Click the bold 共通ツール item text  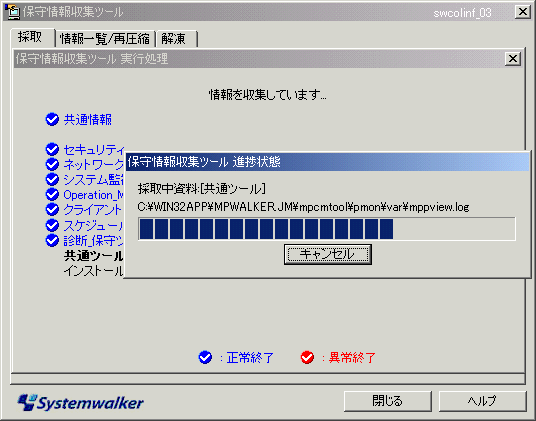click(x=94, y=256)
